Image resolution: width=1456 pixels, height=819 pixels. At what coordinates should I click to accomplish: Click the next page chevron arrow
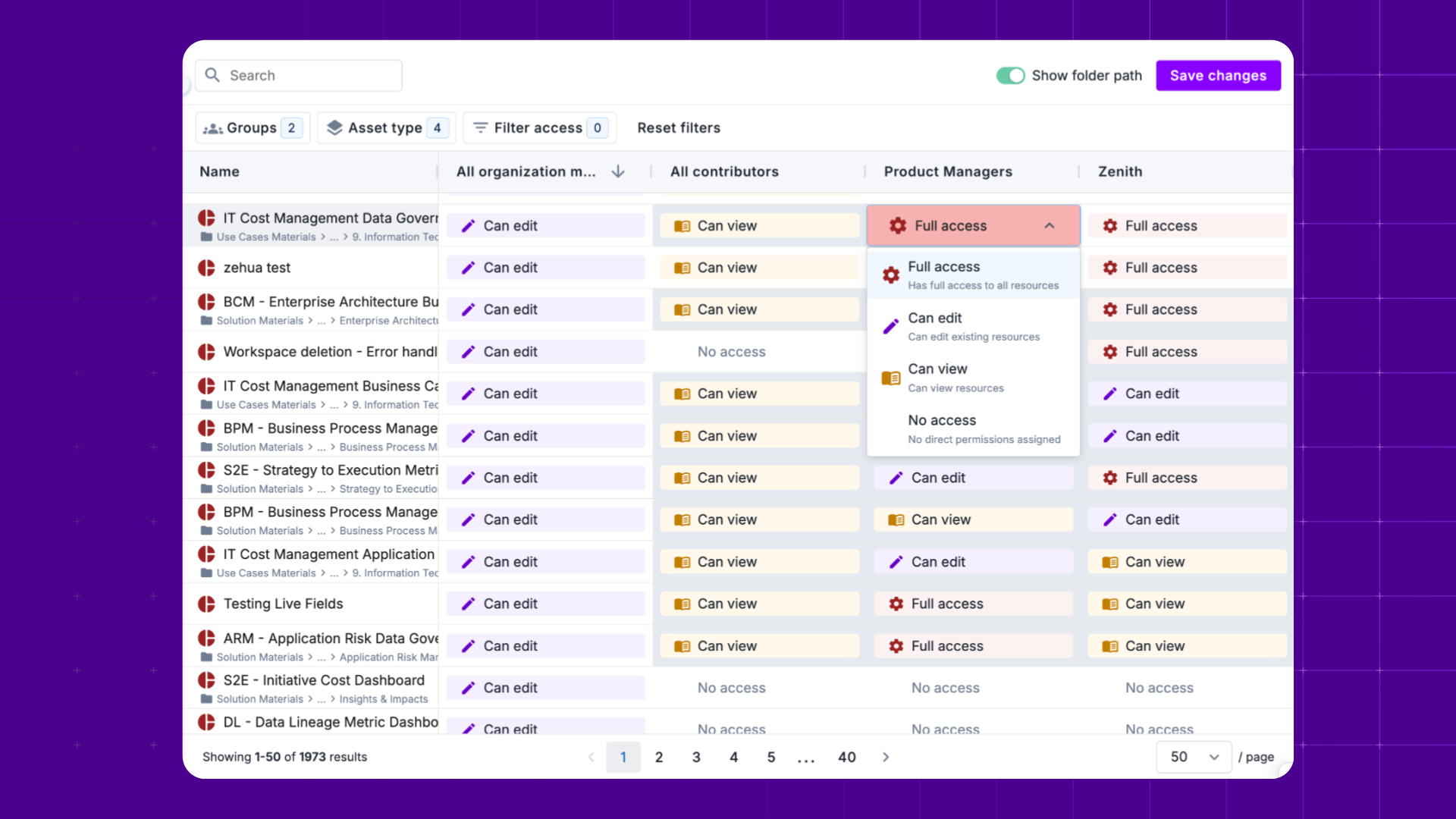(886, 757)
